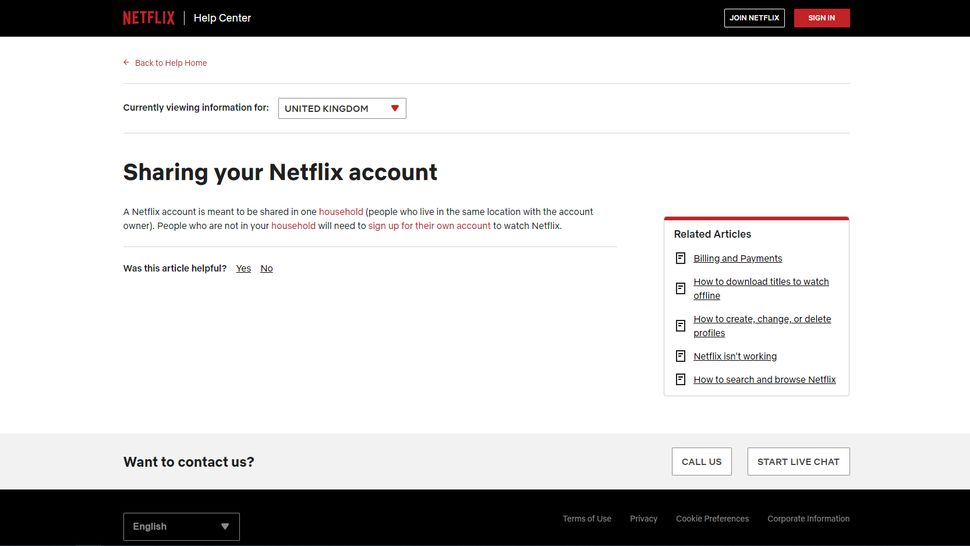
Task: Click the 'Related Articles' heading
Action: click(713, 234)
